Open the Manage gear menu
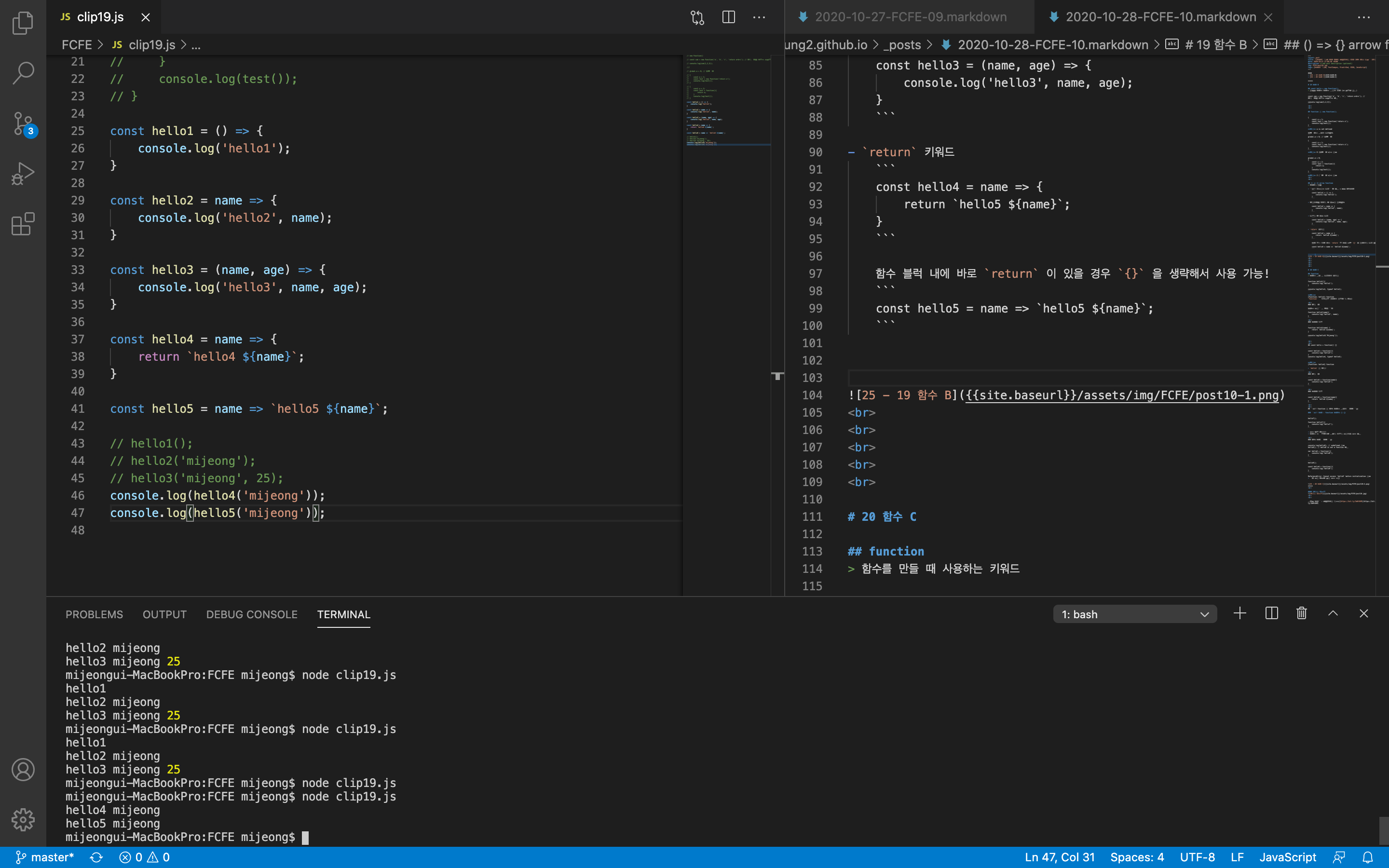The height and width of the screenshot is (868, 1389). pyautogui.click(x=23, y=819)
